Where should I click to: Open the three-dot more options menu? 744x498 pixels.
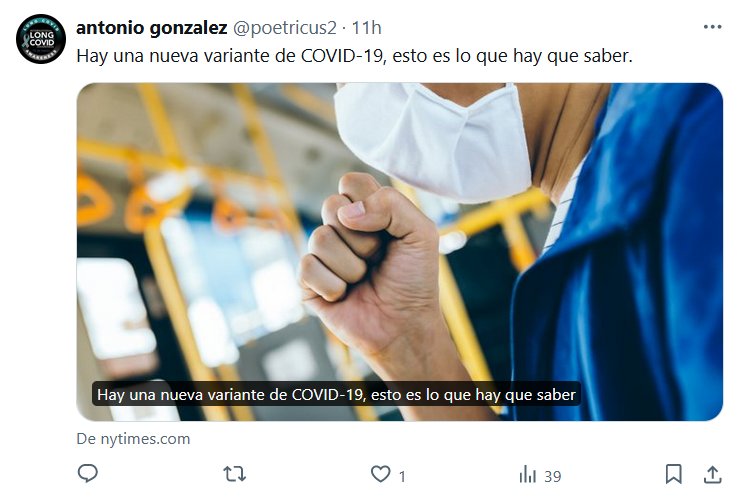712,27
